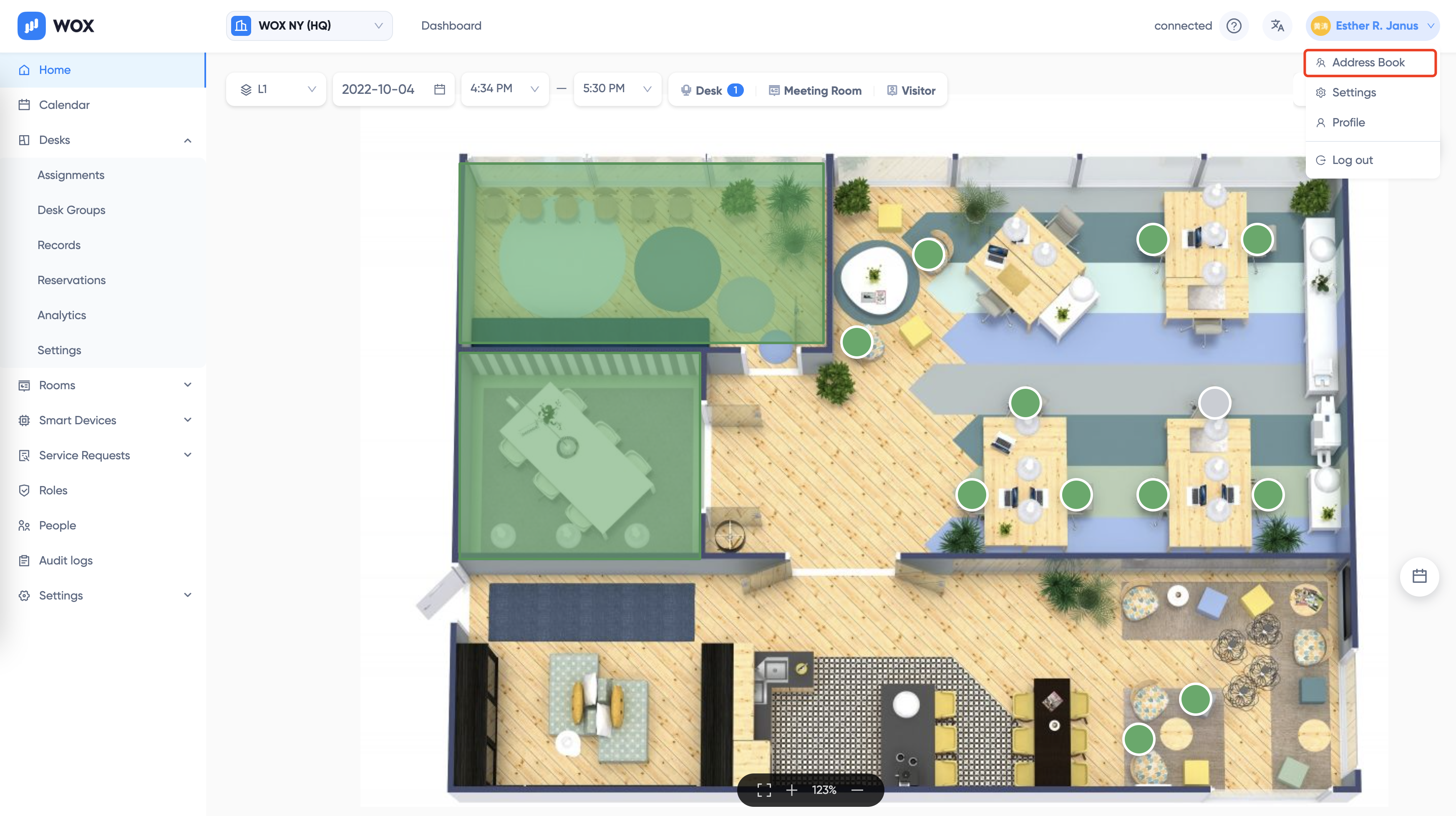Viewport: 1456px width, 816px height.
Task: Expand the Rooms section chevron
Action: point(188,385)
